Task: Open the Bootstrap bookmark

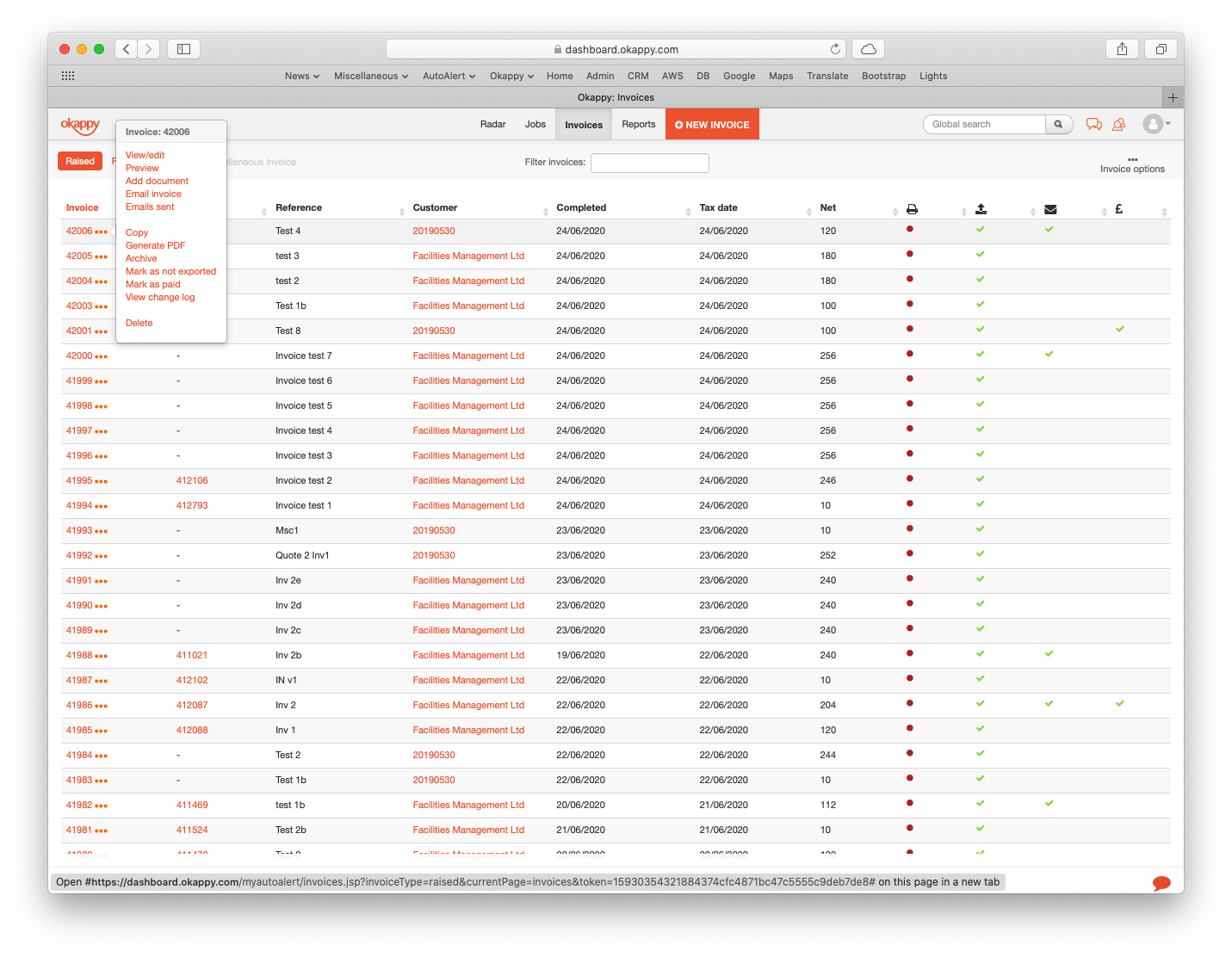Action: tap(883, 76)
